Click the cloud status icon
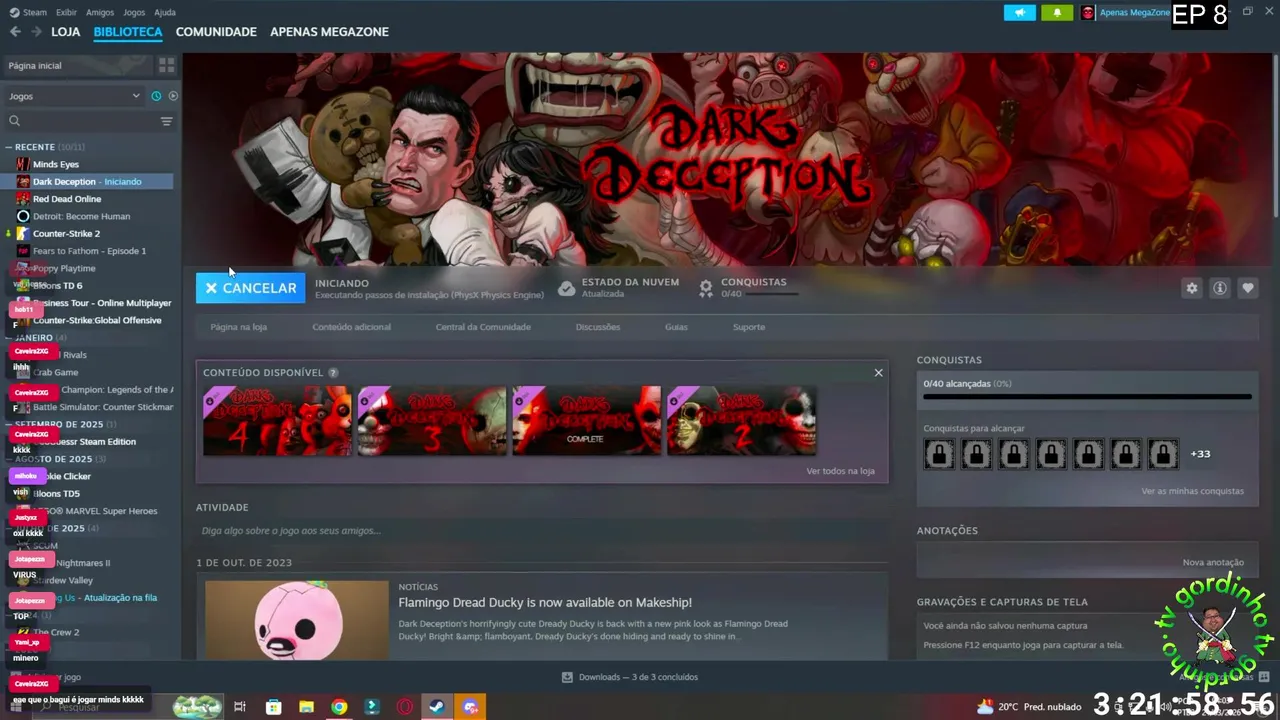 567,288
